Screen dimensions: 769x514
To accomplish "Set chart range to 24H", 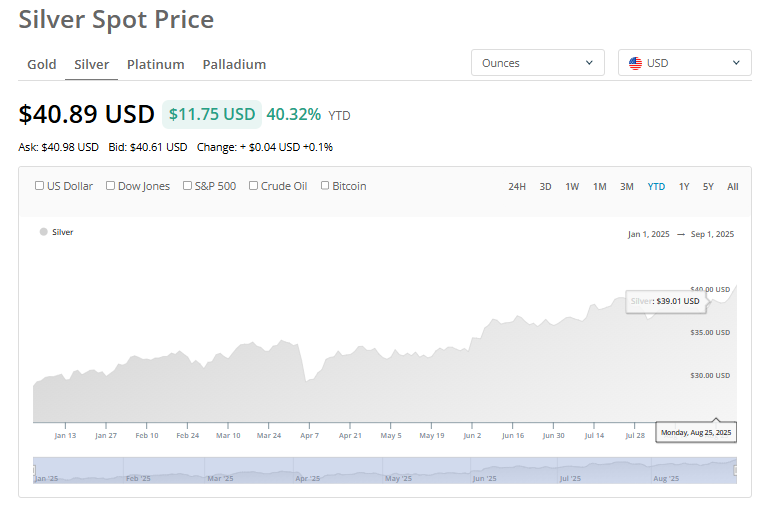I will (x=517, y=187).
